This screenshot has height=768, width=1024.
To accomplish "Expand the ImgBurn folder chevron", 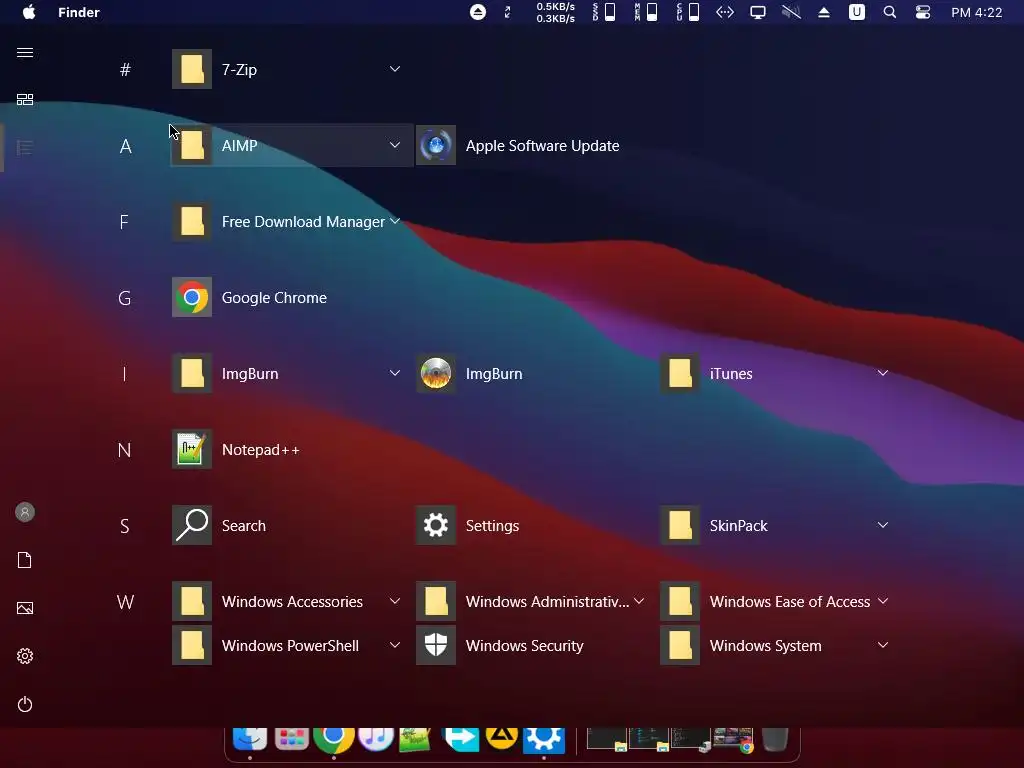I will [x=394, y=373].
